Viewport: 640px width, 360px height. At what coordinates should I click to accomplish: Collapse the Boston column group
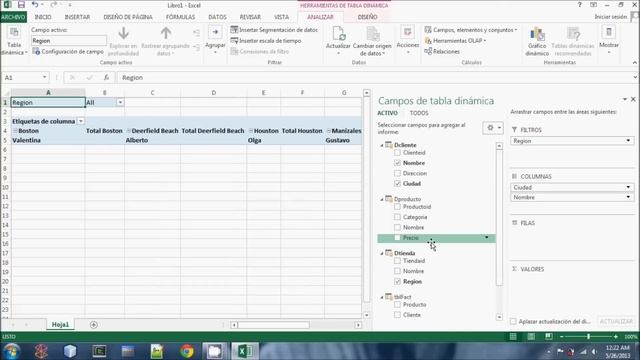click(x=16, y=131)
